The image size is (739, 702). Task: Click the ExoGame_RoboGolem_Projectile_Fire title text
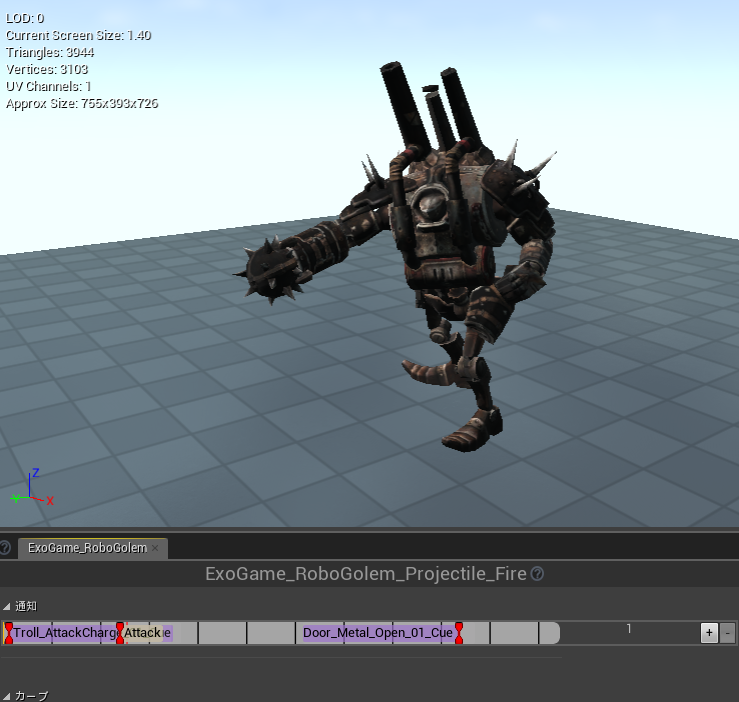[x=366, y=574]
